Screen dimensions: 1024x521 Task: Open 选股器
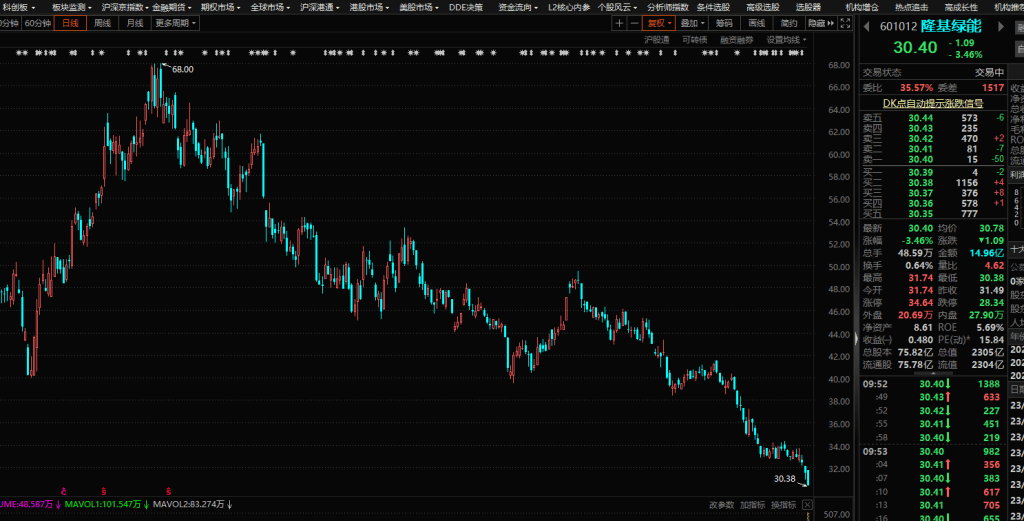(808, 7)
